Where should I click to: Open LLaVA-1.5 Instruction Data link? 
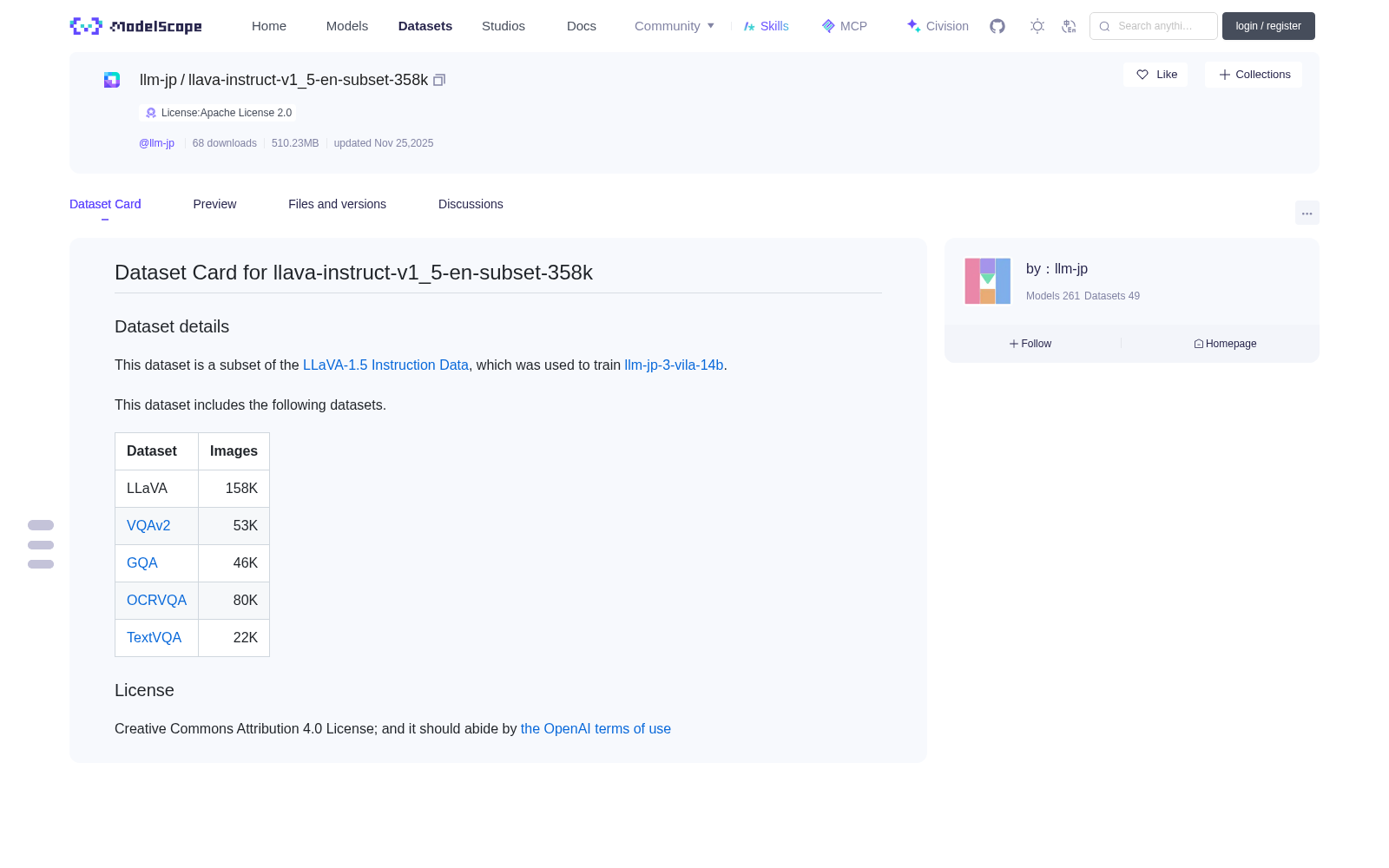[385, 365]
